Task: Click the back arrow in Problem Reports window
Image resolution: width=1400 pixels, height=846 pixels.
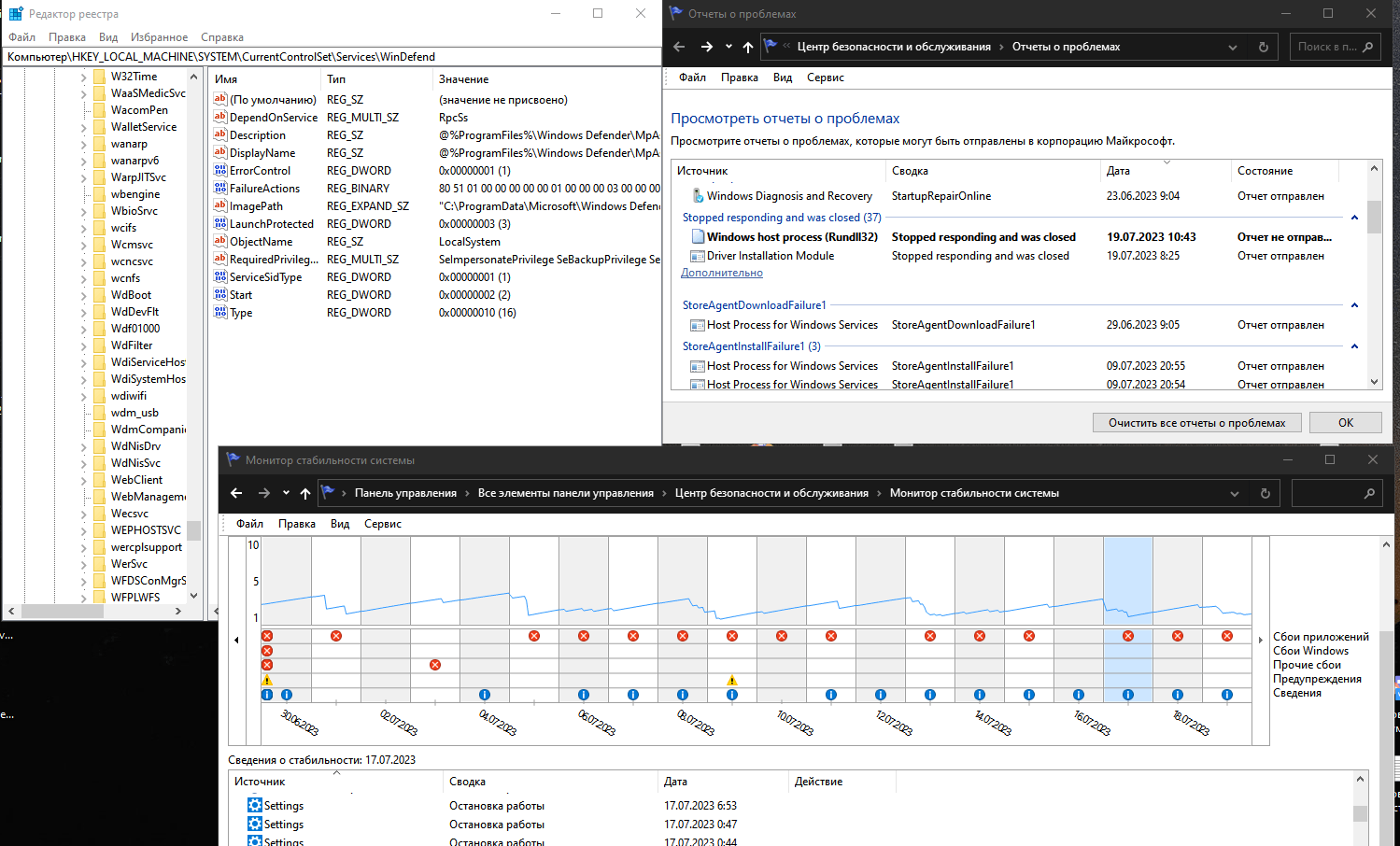Action: [679, 47]
